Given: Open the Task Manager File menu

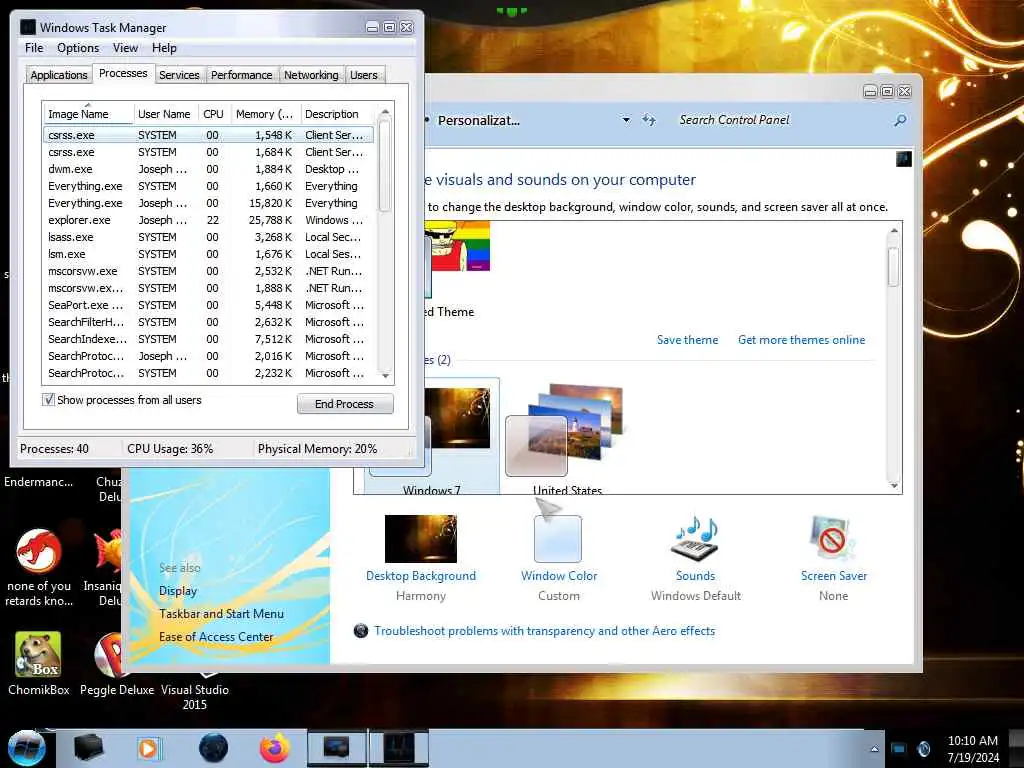Looking at the screenshot, I should pyautogui.click(x=34, y=48).
